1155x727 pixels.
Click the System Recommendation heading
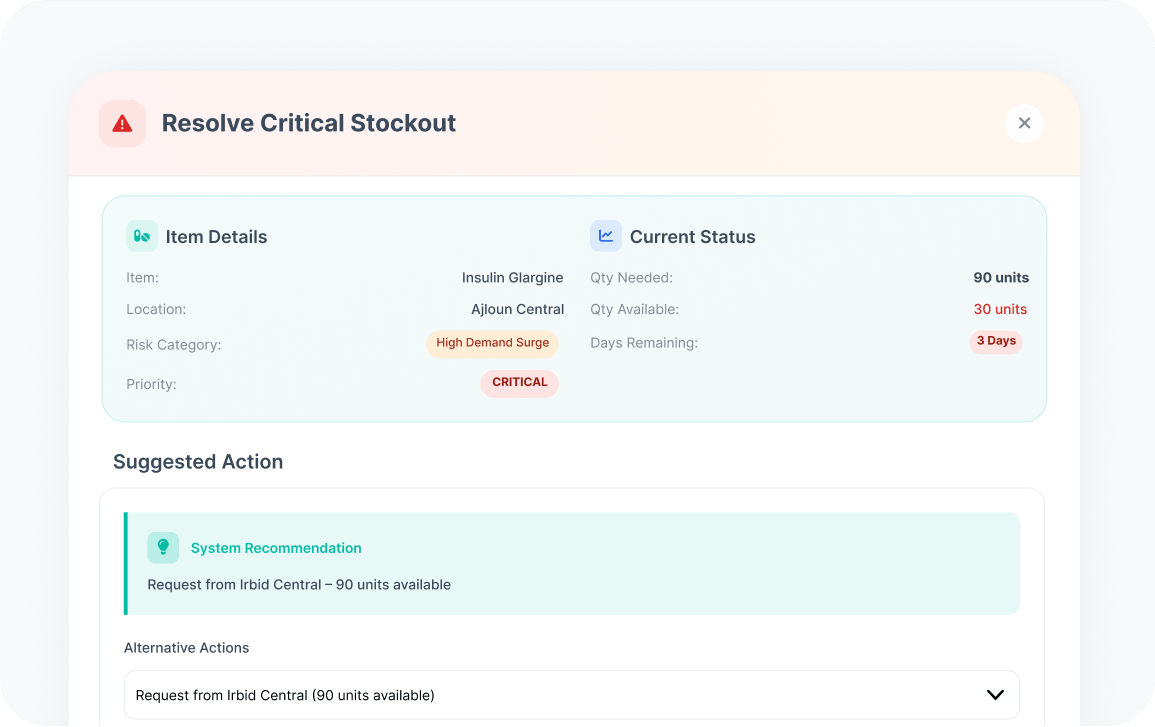coord(276,548)
